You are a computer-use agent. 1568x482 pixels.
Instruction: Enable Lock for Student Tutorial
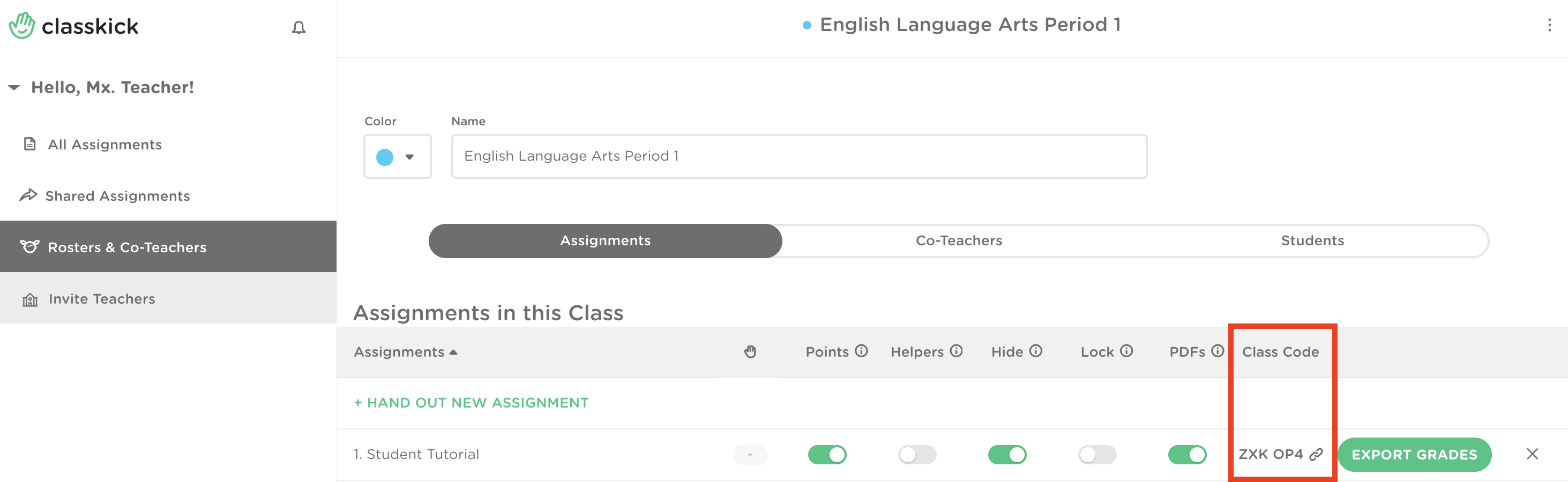(x=1097, y=455)
